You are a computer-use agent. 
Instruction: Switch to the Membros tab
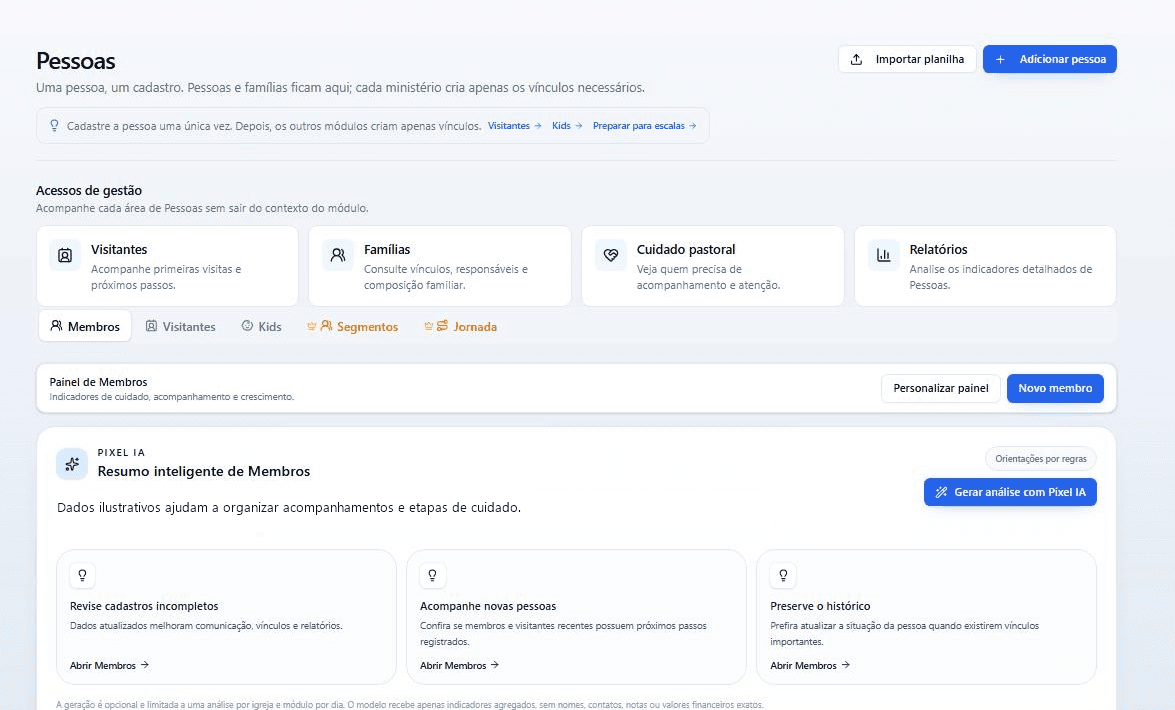(x=85, y=326)
